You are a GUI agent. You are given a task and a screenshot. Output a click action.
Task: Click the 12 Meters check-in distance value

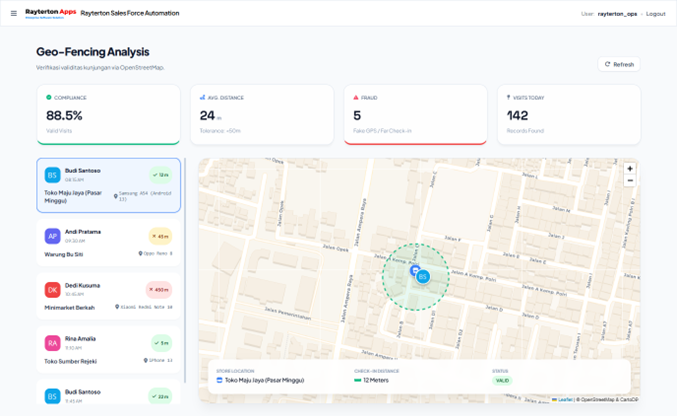click(376, 380)
